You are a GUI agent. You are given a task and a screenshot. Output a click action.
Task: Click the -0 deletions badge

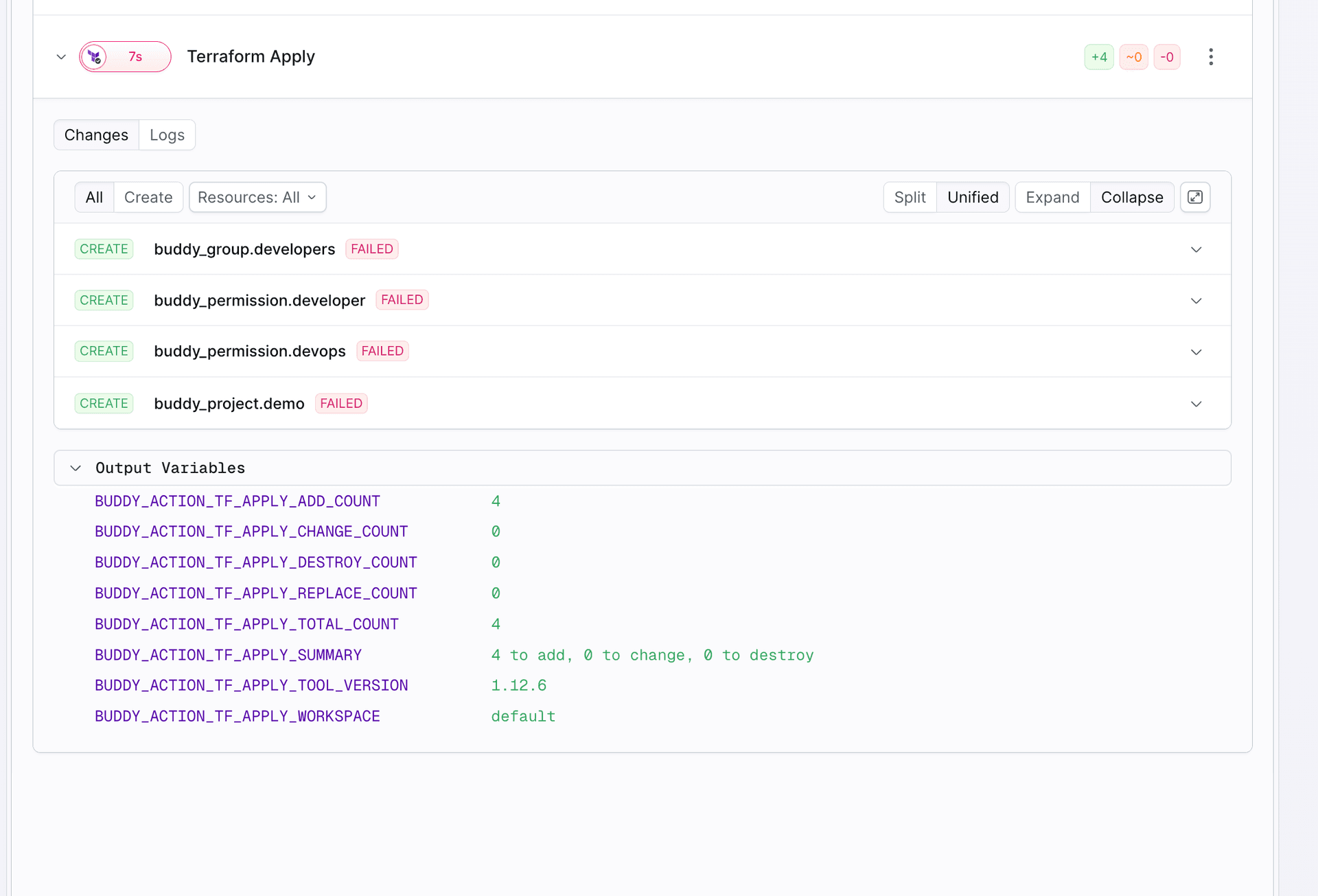click(1167, 57)
